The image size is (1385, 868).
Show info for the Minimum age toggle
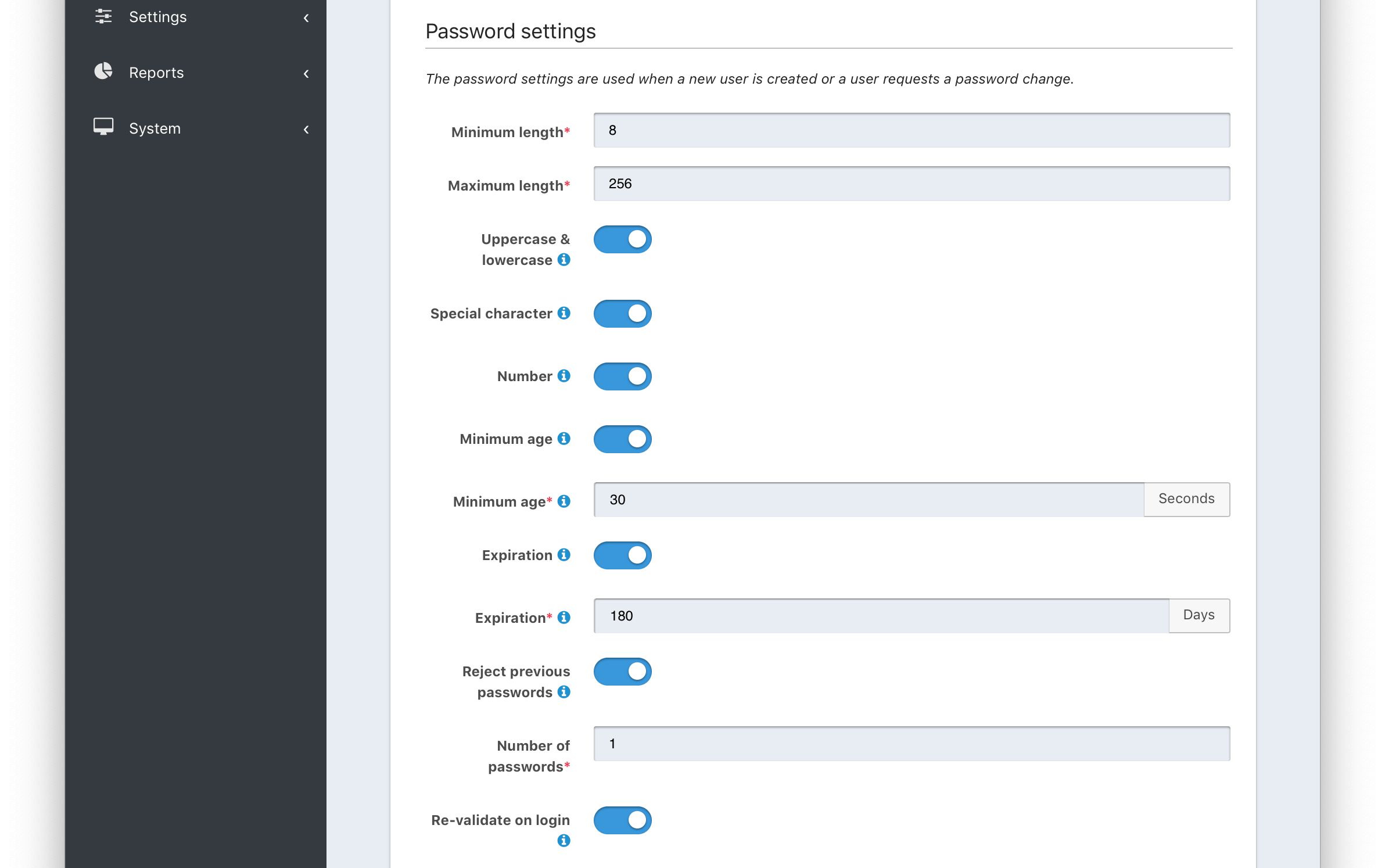click(564, 439)
